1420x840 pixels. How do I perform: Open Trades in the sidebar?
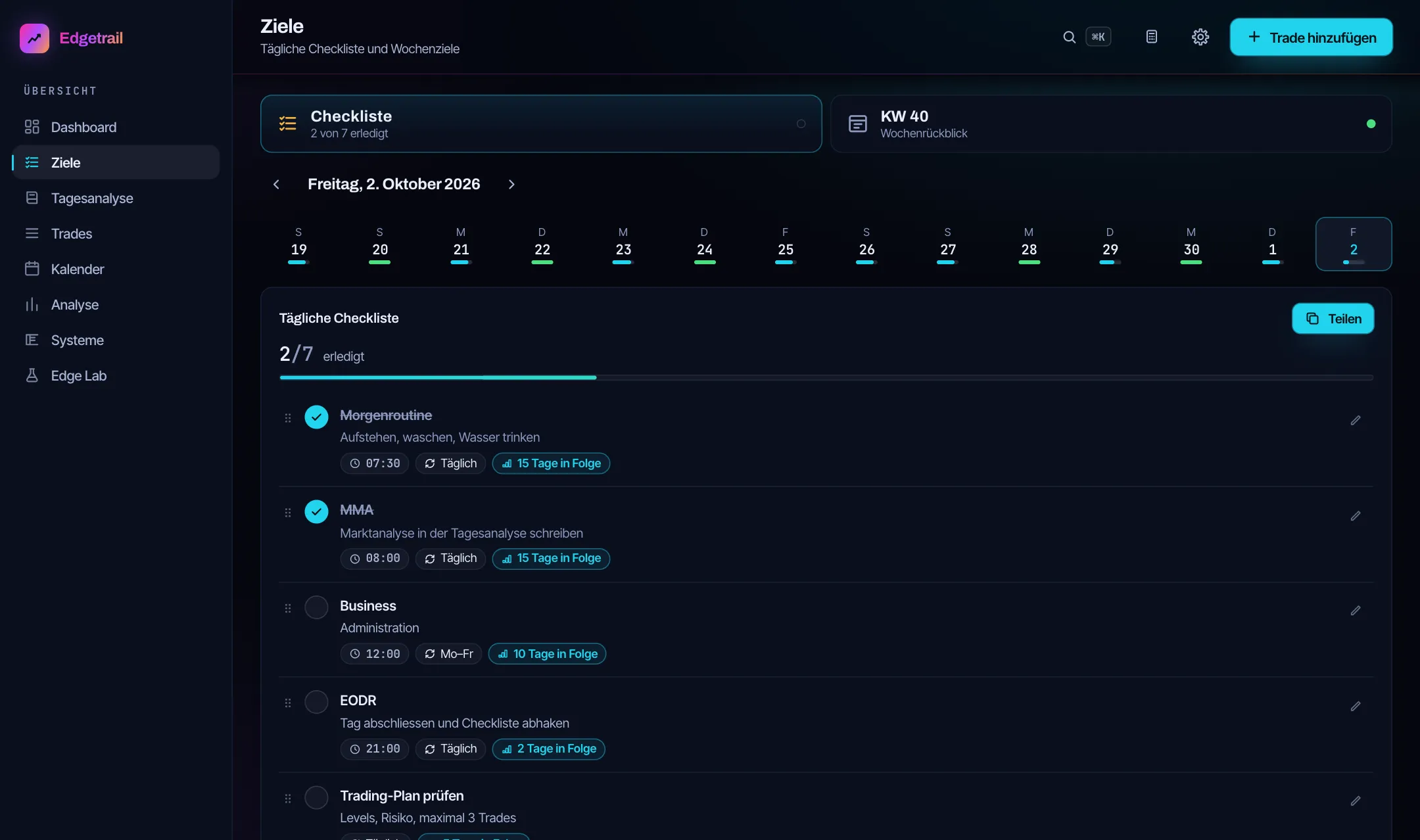(116, 233)
